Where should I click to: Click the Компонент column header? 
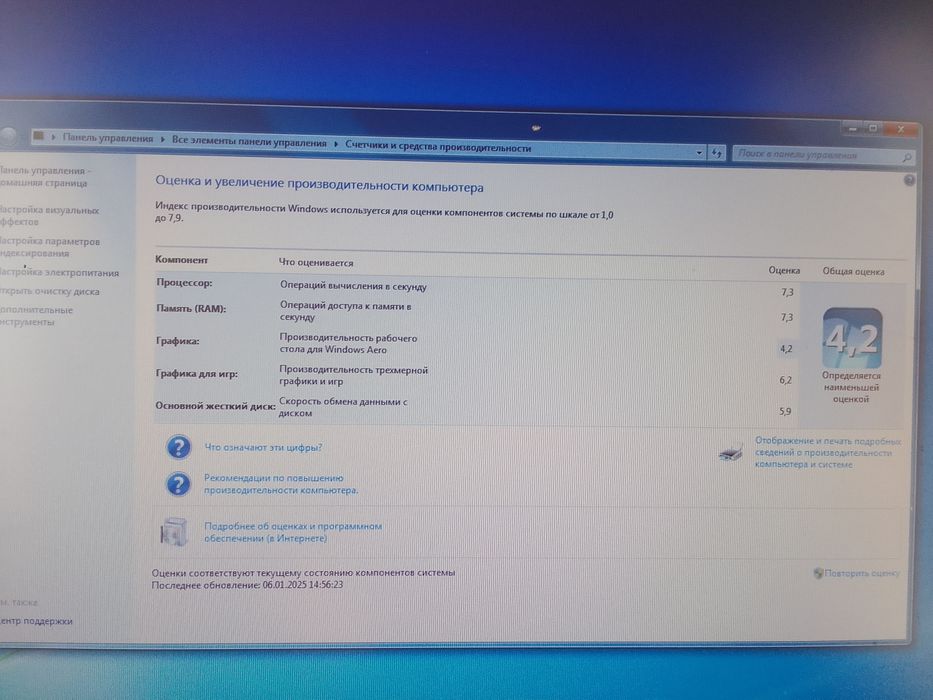tap(181, 260)
